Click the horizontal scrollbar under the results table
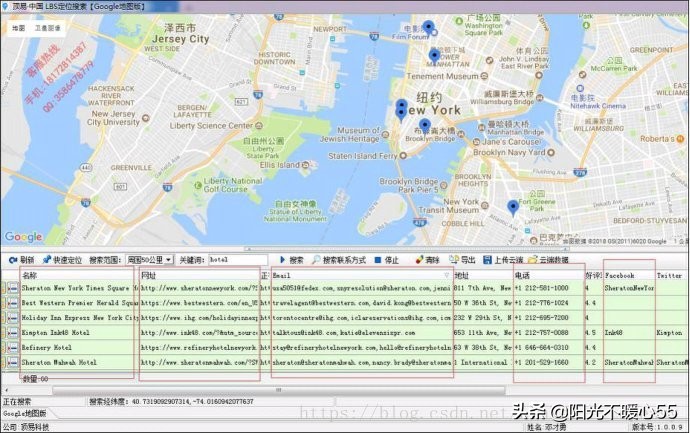This screenshot has height=433, width=690. click(279, 390)
